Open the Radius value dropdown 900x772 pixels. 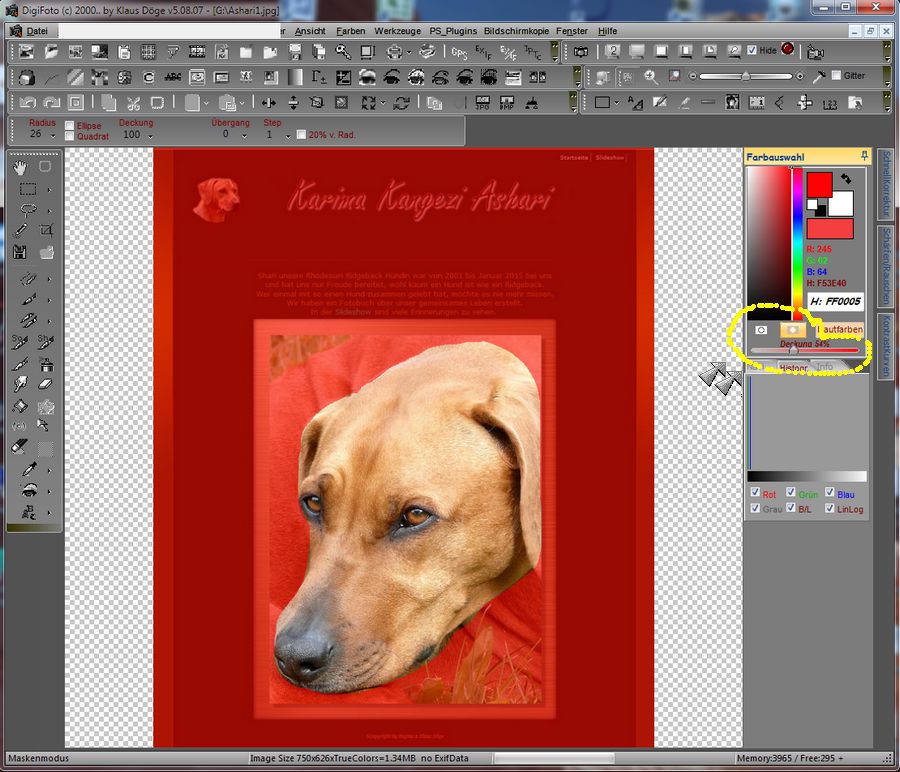point(54,135)
